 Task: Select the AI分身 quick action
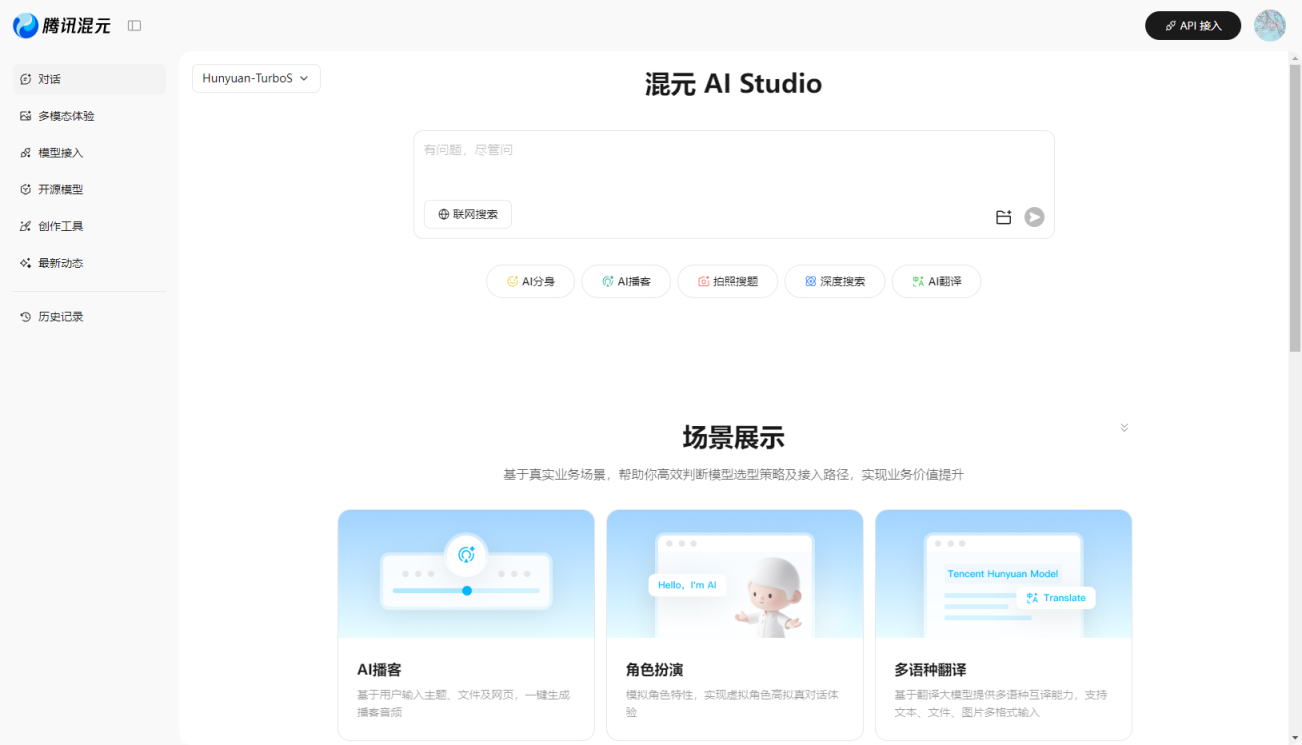click(x=530, y=281)
